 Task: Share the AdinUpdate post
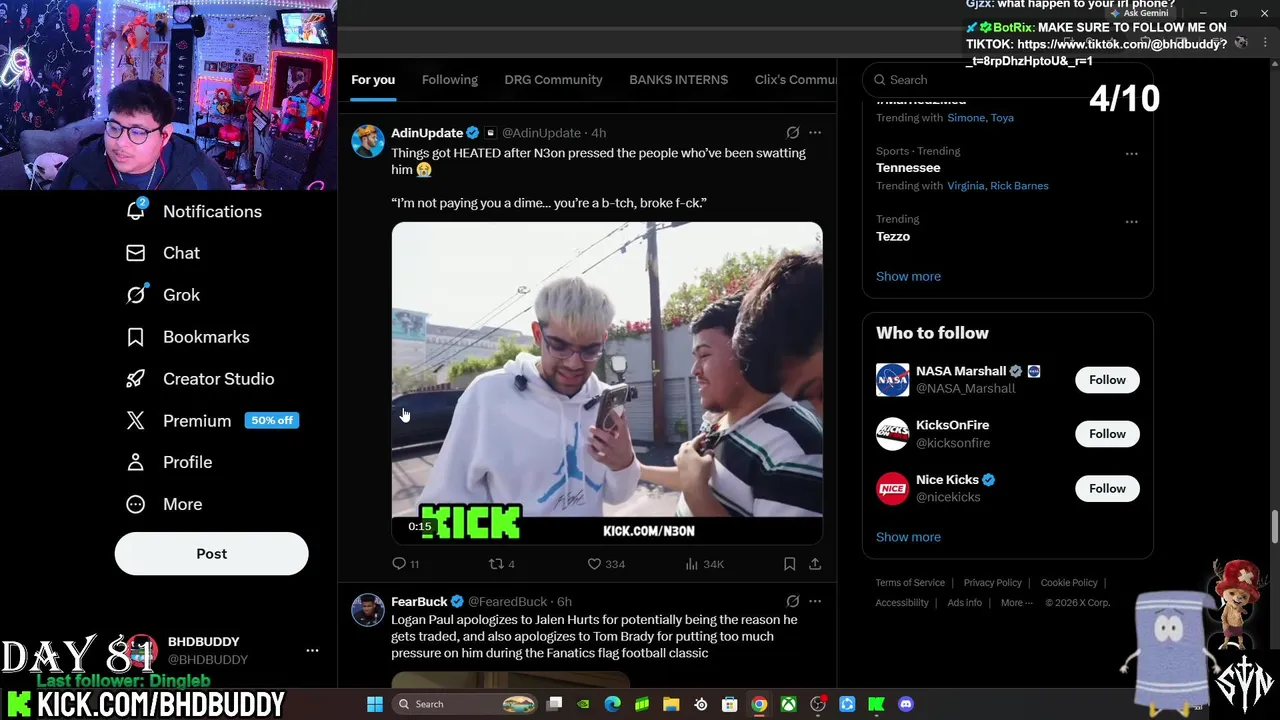click(x=815, y=564)
